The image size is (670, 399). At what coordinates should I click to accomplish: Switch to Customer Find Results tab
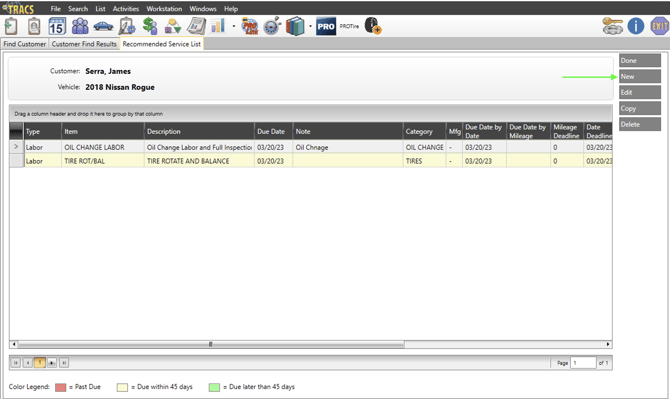pyautogui.click(x=84, y=44)
